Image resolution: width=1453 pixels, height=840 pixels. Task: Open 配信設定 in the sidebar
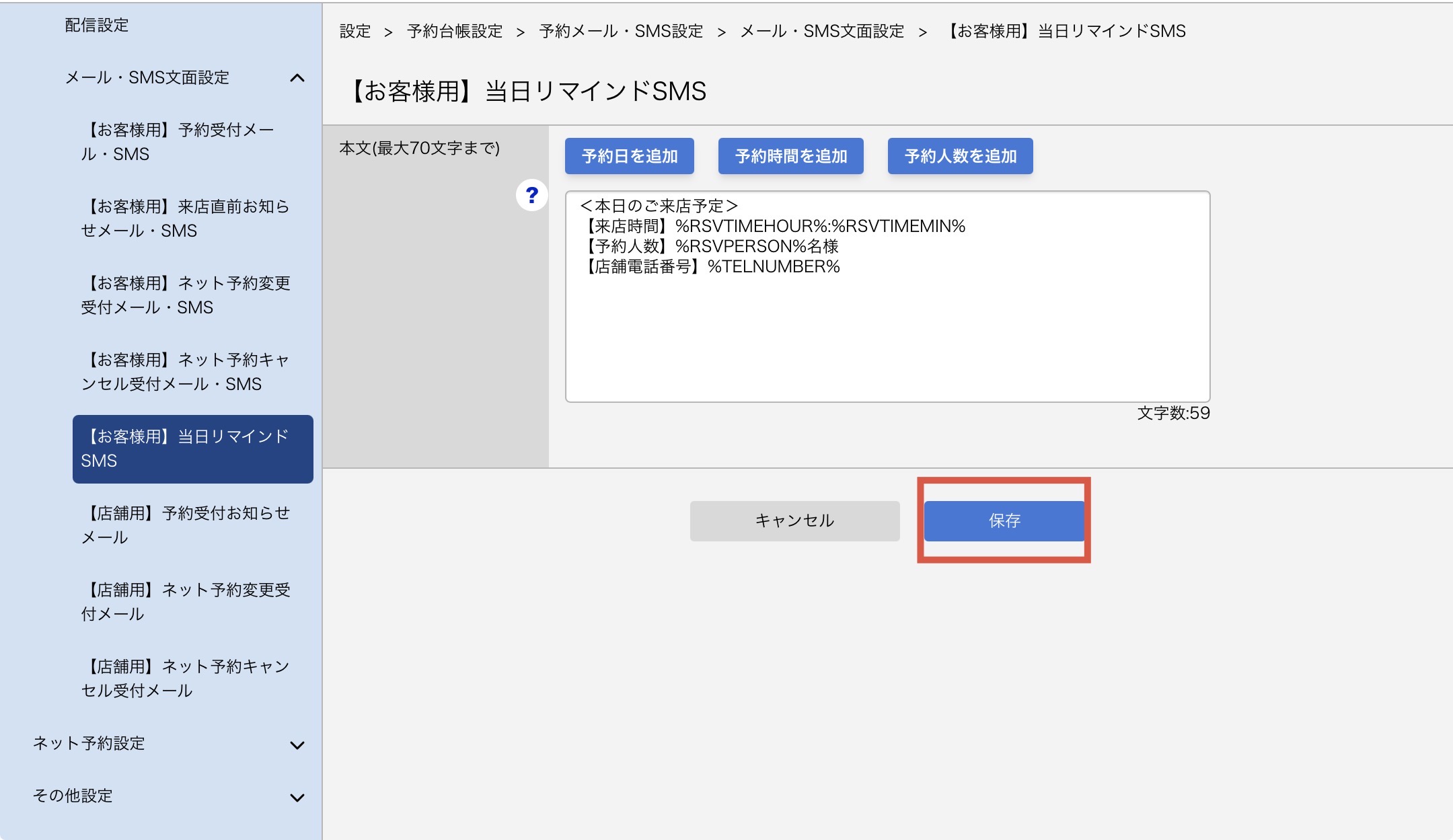(x=96, y=25)
